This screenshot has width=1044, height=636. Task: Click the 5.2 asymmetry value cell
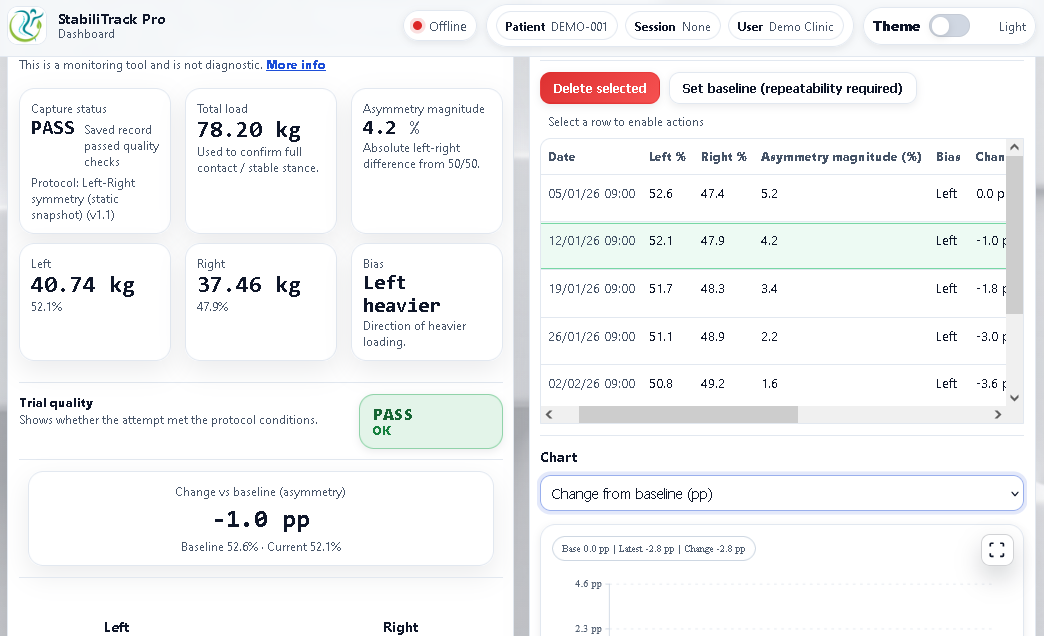[769, 194]
